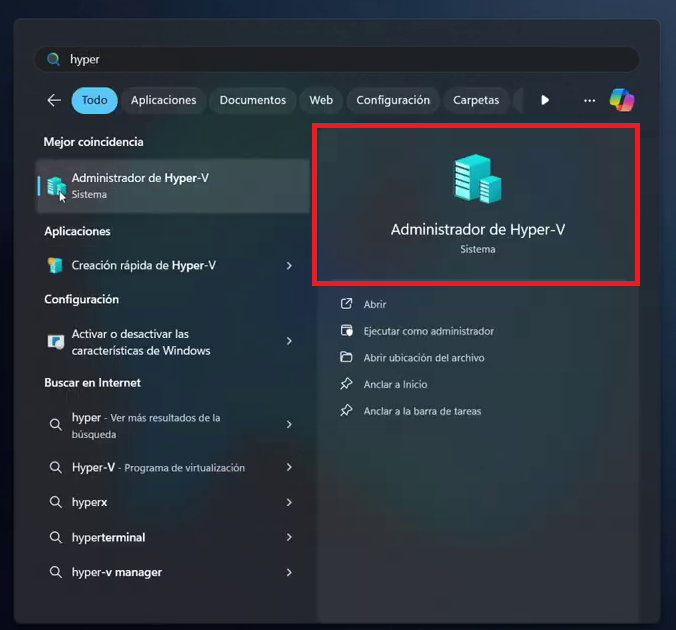This screenshot has height=630, width=676.
Task: Click Abrir ubicación del archivo
Action: tap(424, 358)
